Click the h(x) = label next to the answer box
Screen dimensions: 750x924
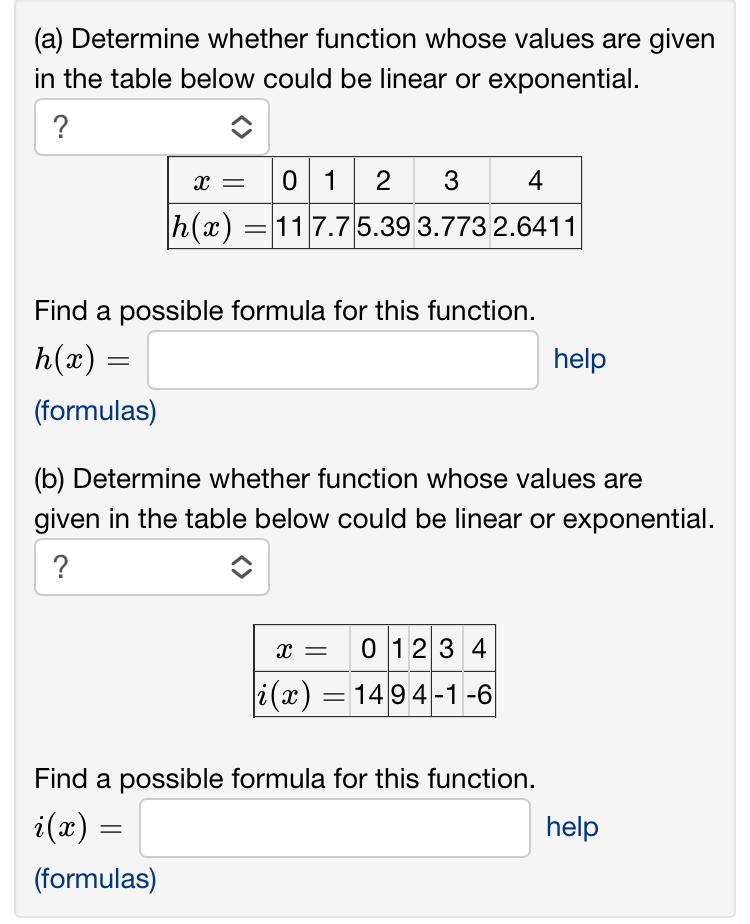84,360
